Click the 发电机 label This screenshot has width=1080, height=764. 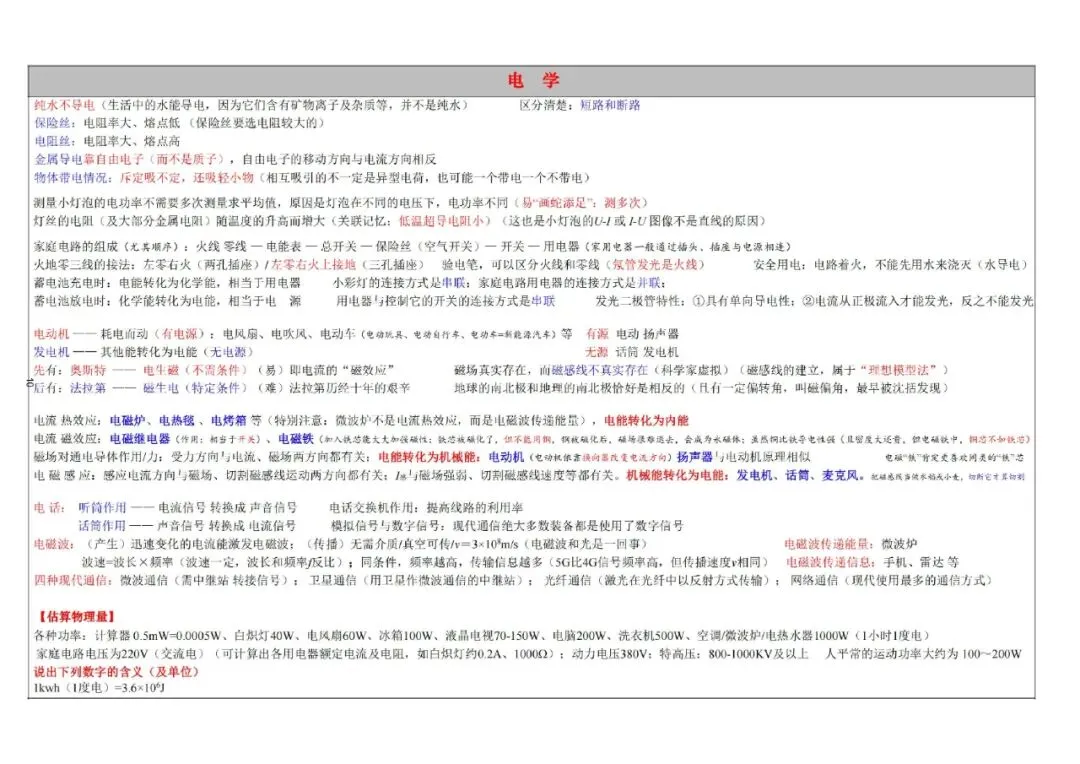(x=50, y=352)
